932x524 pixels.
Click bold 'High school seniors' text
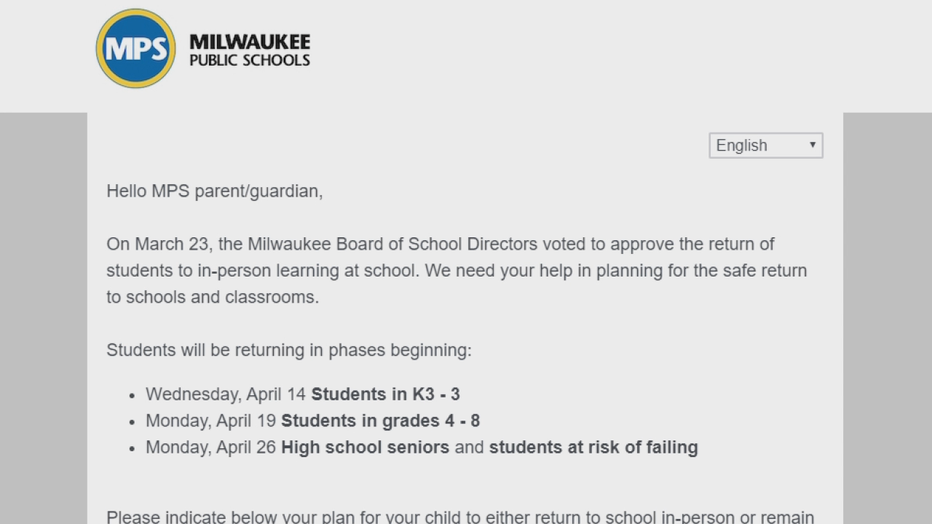pyautogui.click(x=365, y=447)
